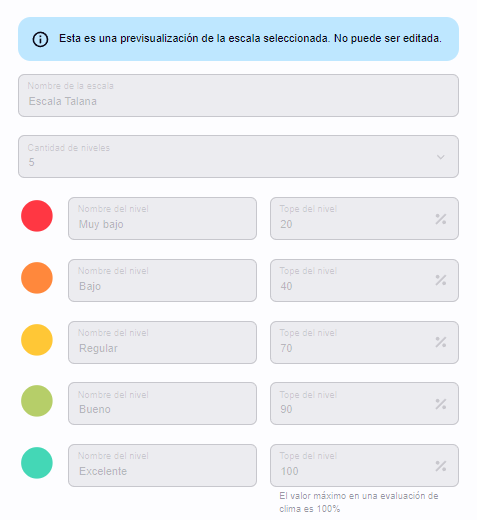Image resolution: width=477 pixels, height=520 pixels.
Task: Click the percent icon in the 20 field
Action: tap(441, 219)
